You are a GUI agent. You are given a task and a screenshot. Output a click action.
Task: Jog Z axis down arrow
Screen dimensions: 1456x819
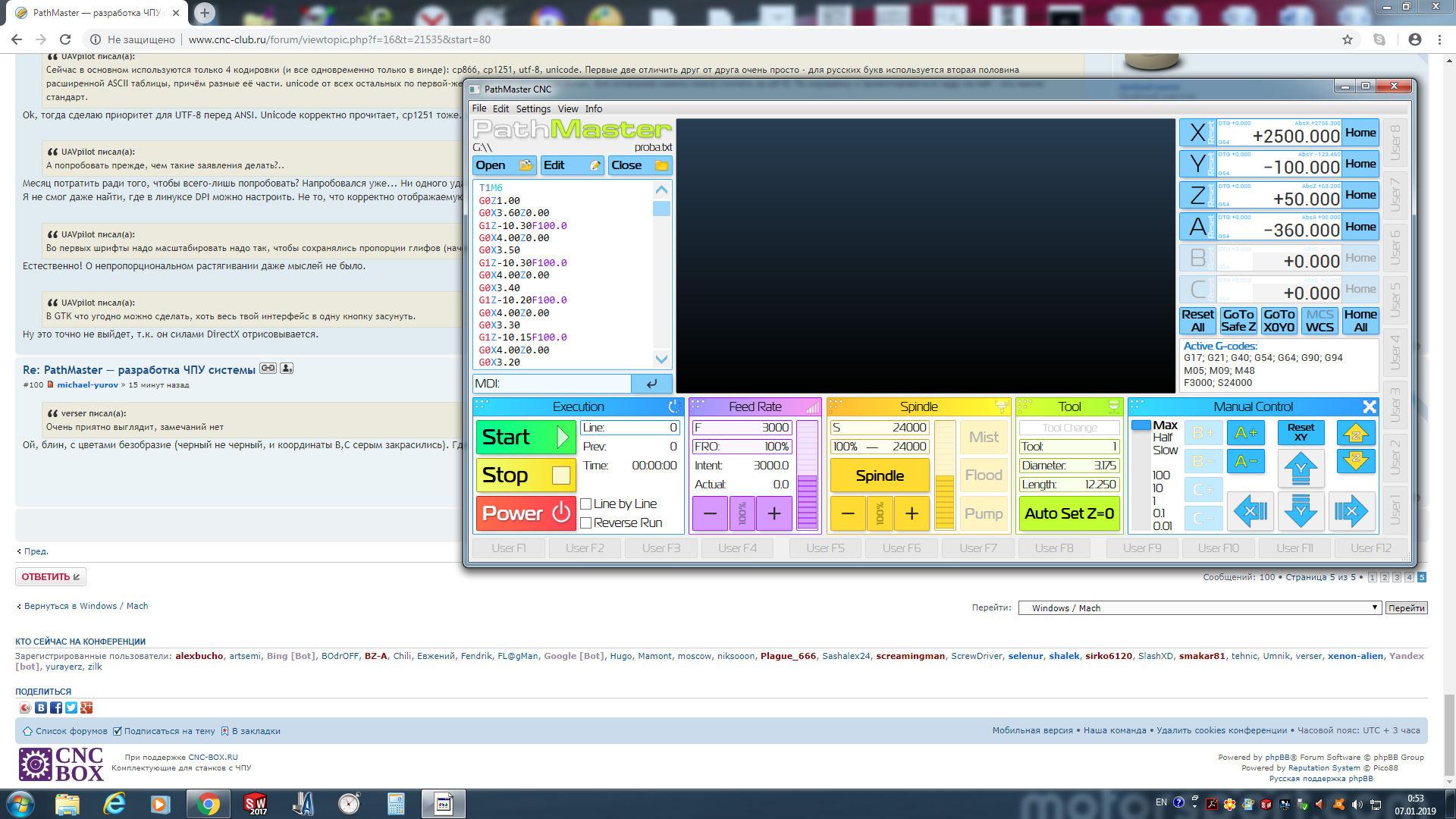point(1355,460)
